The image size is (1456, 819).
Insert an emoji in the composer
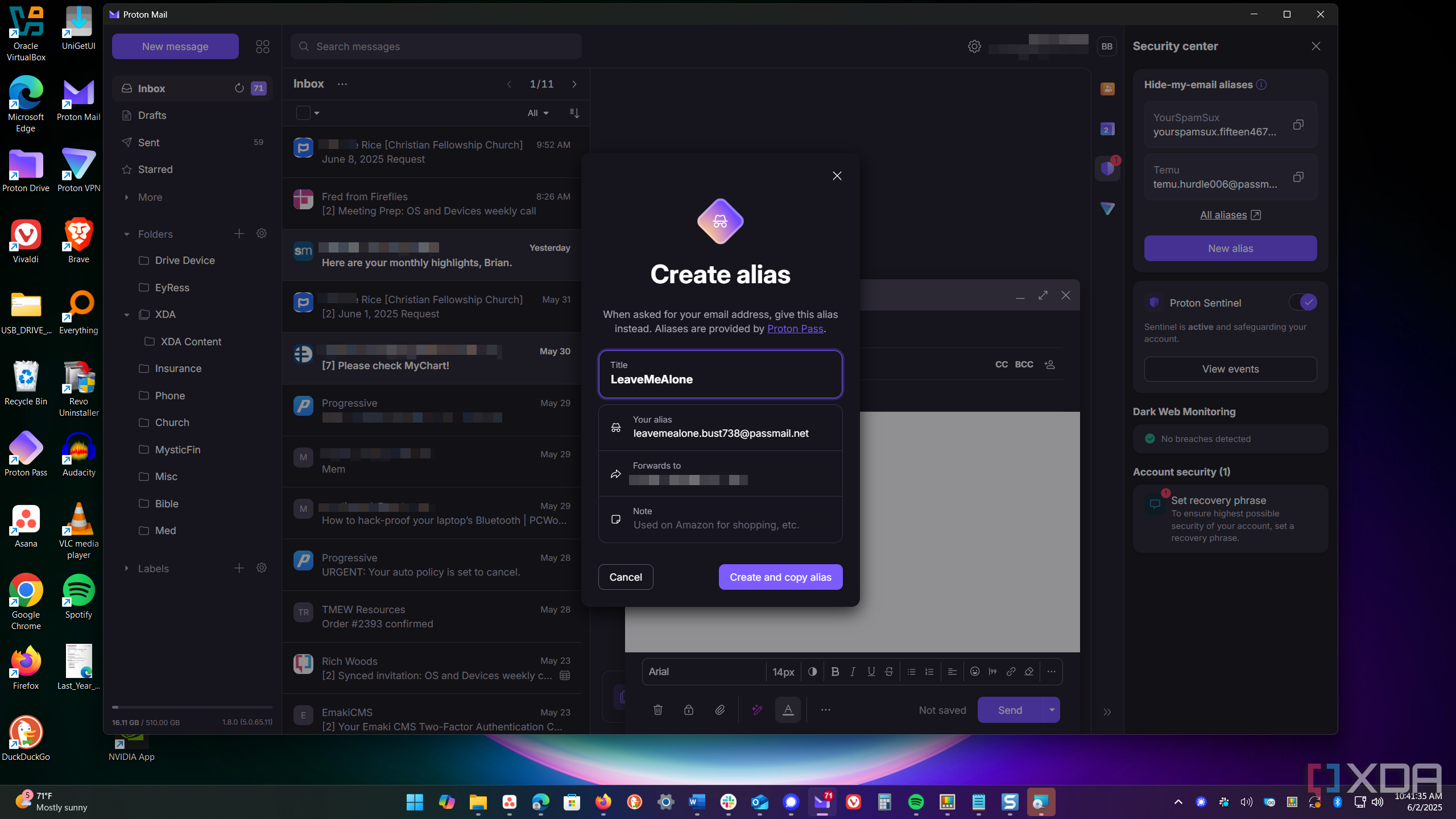[975, 672]
